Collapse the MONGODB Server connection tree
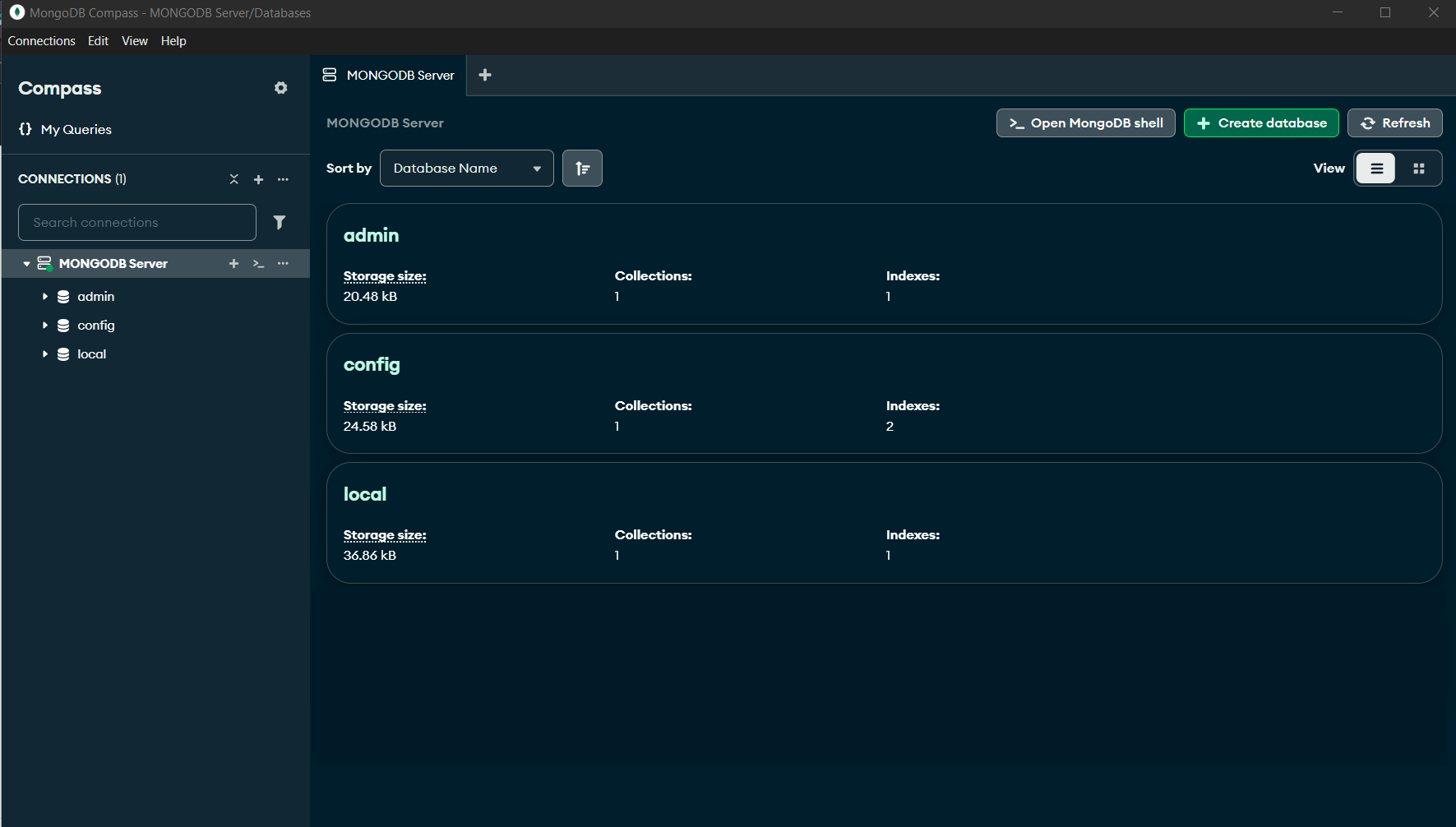The height and width of the screenshot is (827, 1456). tap(26, 264)
